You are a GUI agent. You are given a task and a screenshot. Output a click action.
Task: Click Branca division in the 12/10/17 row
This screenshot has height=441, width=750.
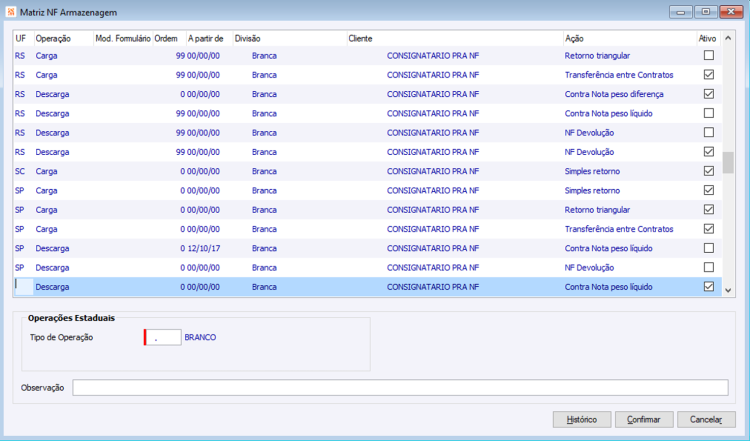[x=264, y=248]
